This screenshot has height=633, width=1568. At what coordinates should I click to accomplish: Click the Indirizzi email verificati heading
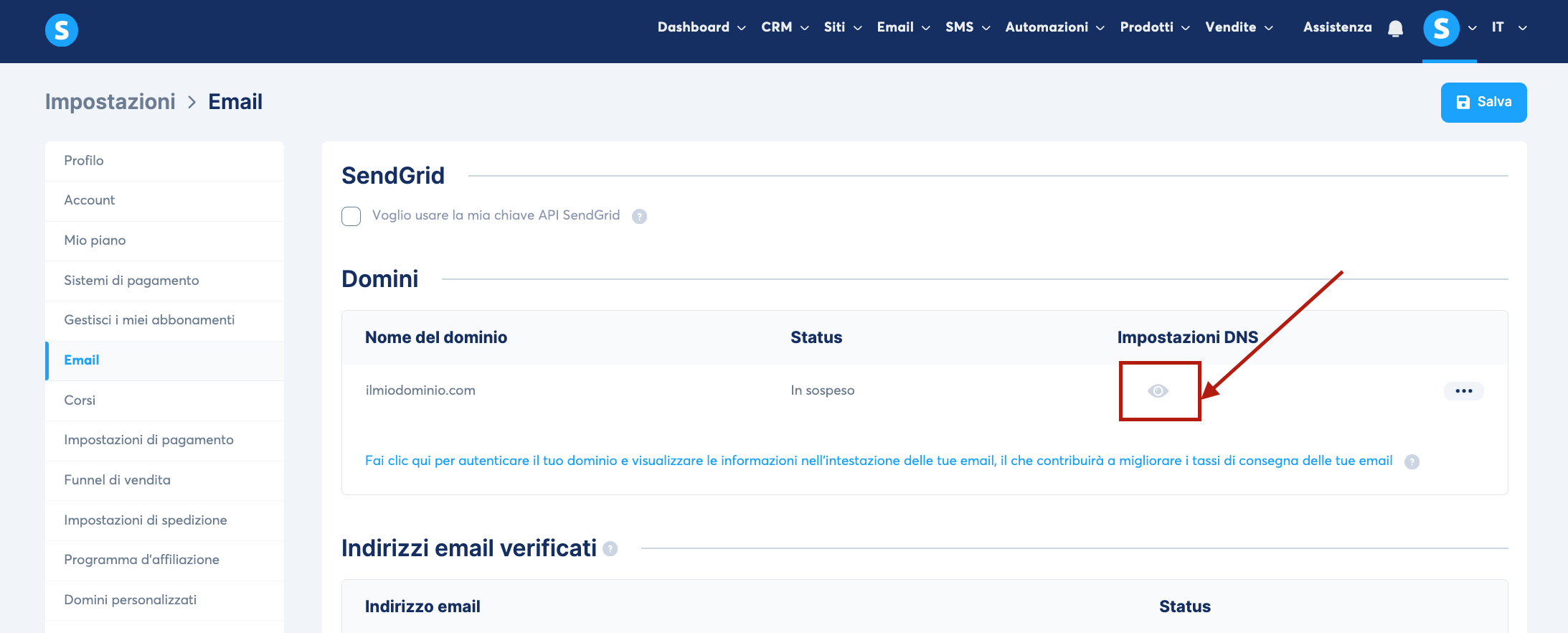tap(469, 548)
